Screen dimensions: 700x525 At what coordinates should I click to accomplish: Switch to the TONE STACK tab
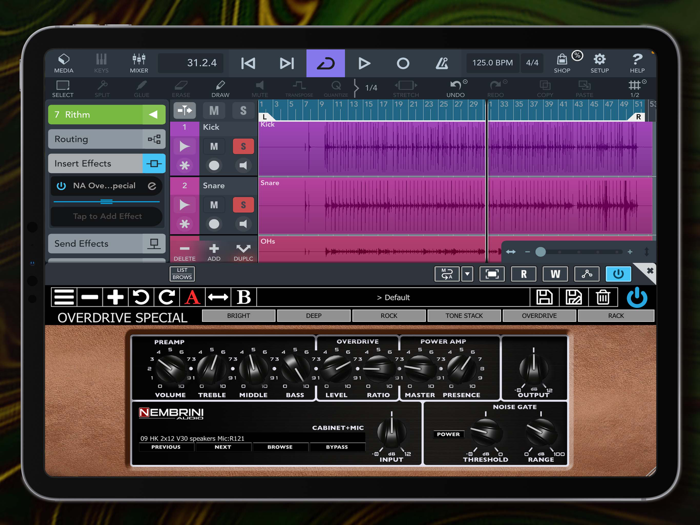pyautogui.click(x=464, y=316)
